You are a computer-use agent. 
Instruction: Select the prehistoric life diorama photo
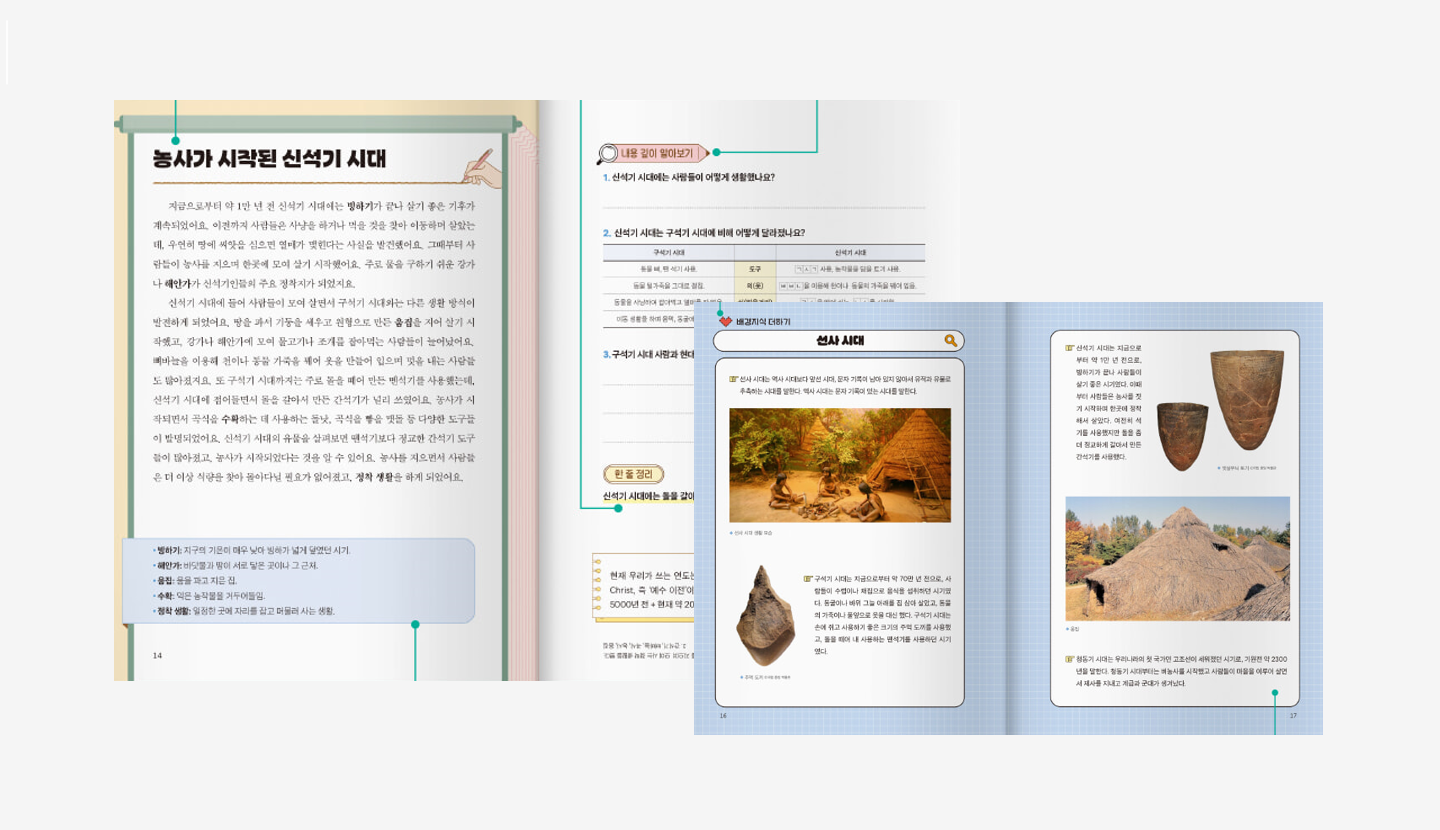pyautogui.click(x=840, y=465)
